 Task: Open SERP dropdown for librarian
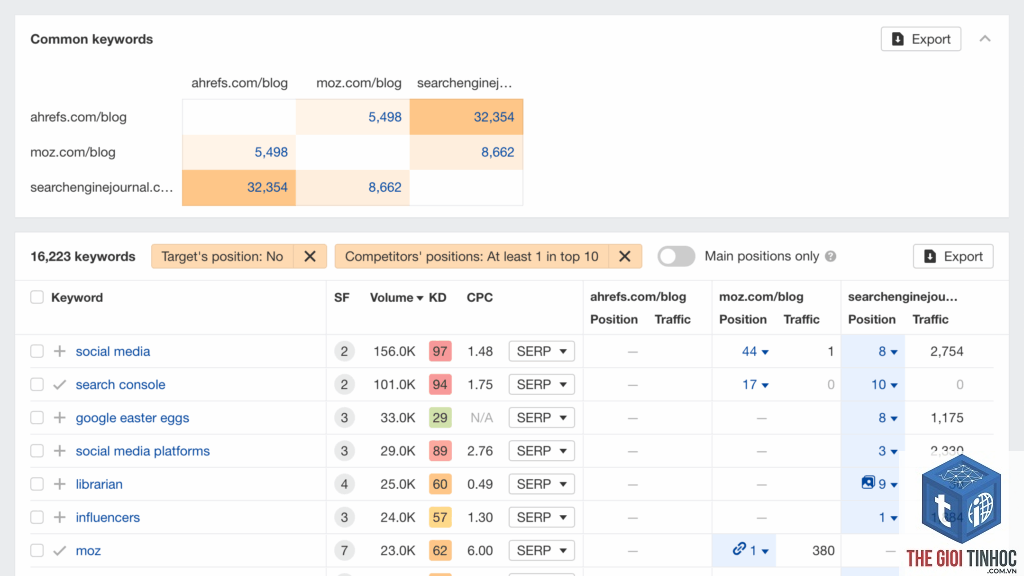tap(541, 485)
